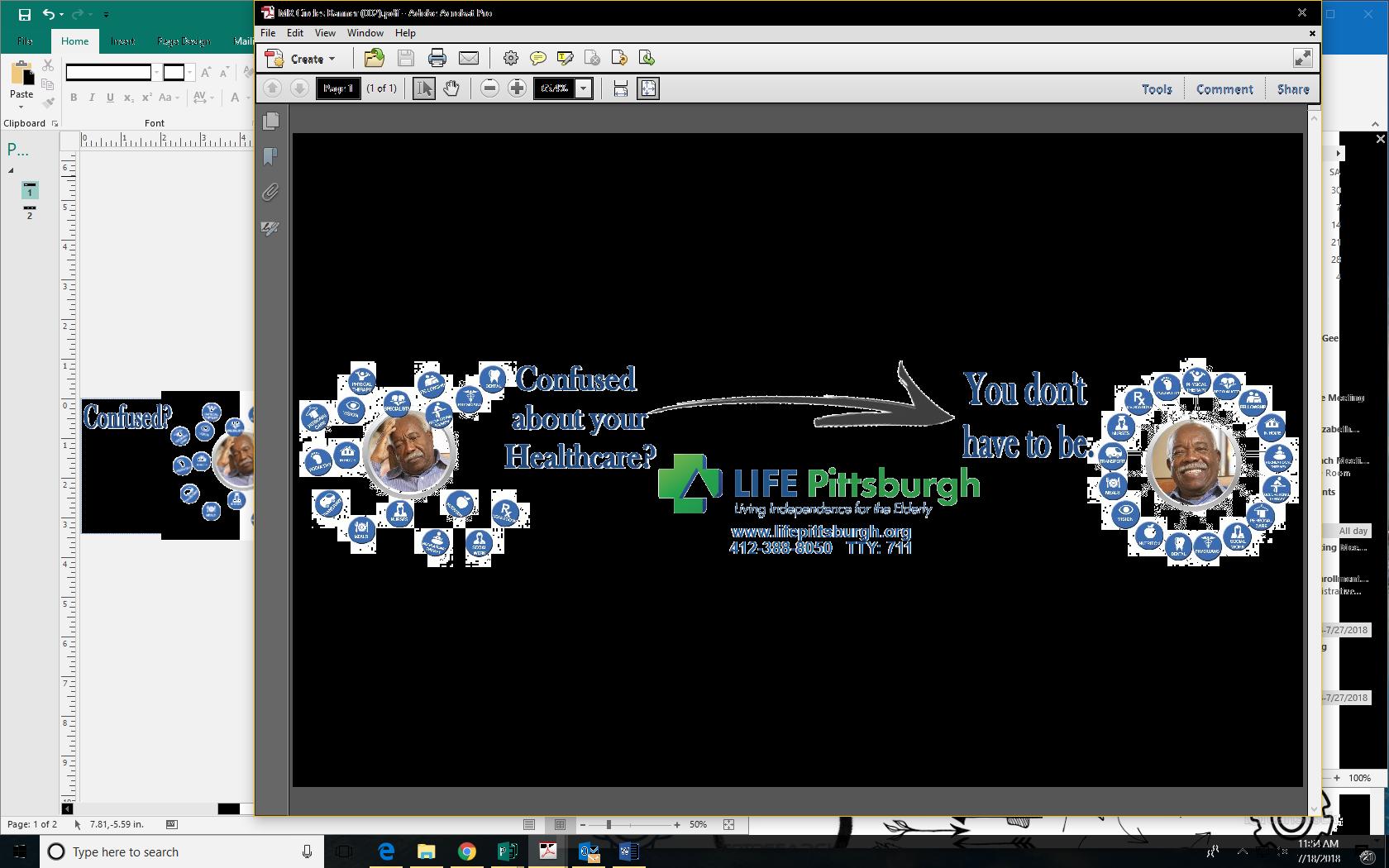
Task: Open the Clipboard dialog launcher
Action: click(x=55, y=123)
